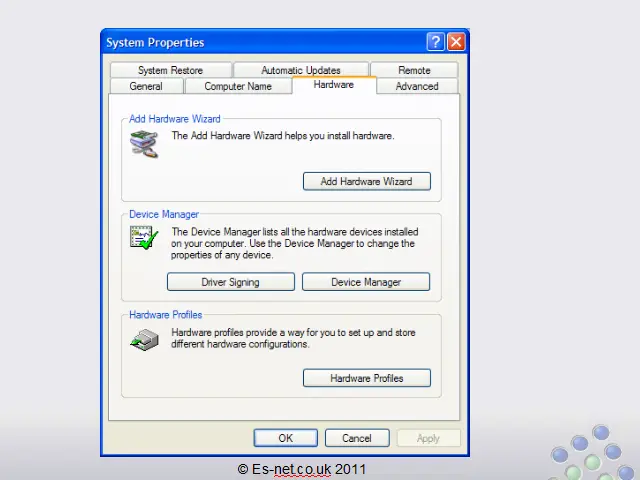Click the 'Add Hardware Wizard' group heading
The image size is (640, 480).
(x=175, y=119)
